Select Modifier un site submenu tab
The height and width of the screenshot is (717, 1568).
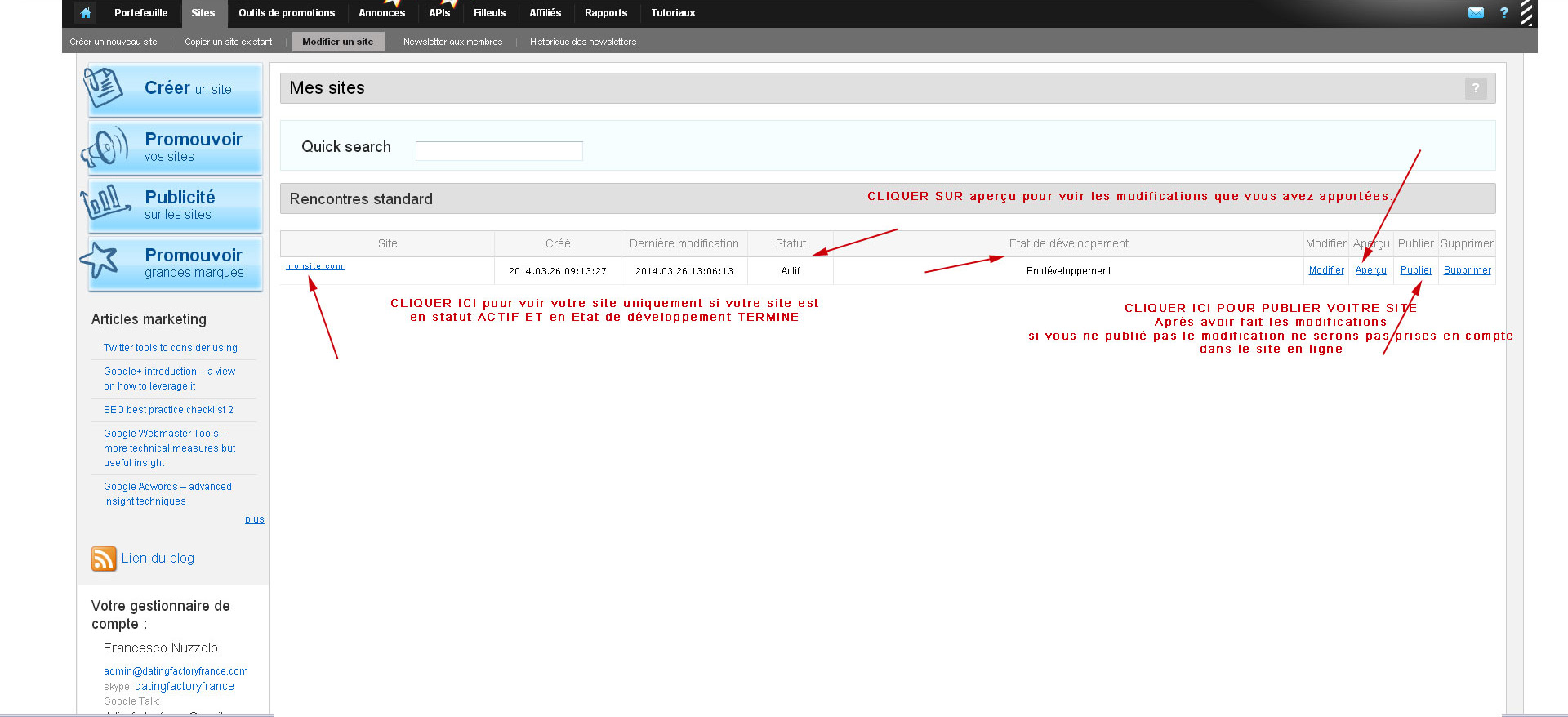[338, 42]
